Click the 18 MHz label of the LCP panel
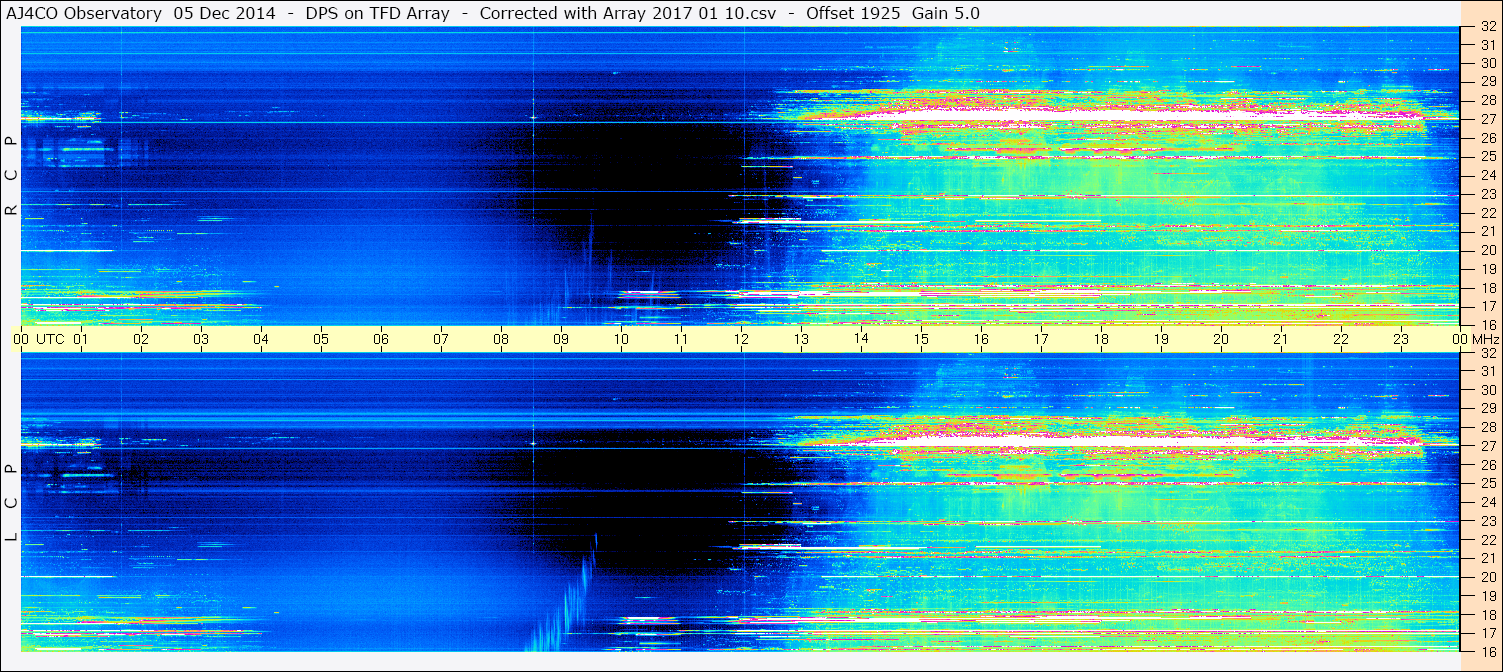Viewport: 1503px width, 672px height. 1487,614
